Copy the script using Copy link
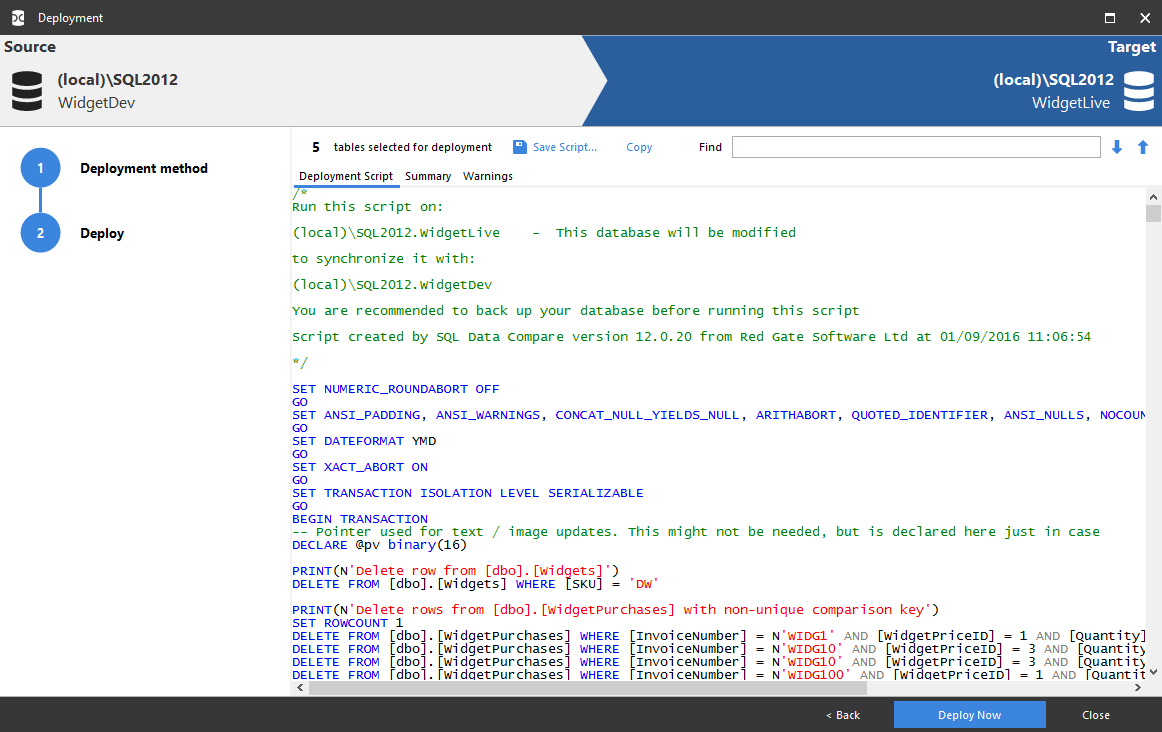Screen dimensions: 1162x732 tap(639, 147)
